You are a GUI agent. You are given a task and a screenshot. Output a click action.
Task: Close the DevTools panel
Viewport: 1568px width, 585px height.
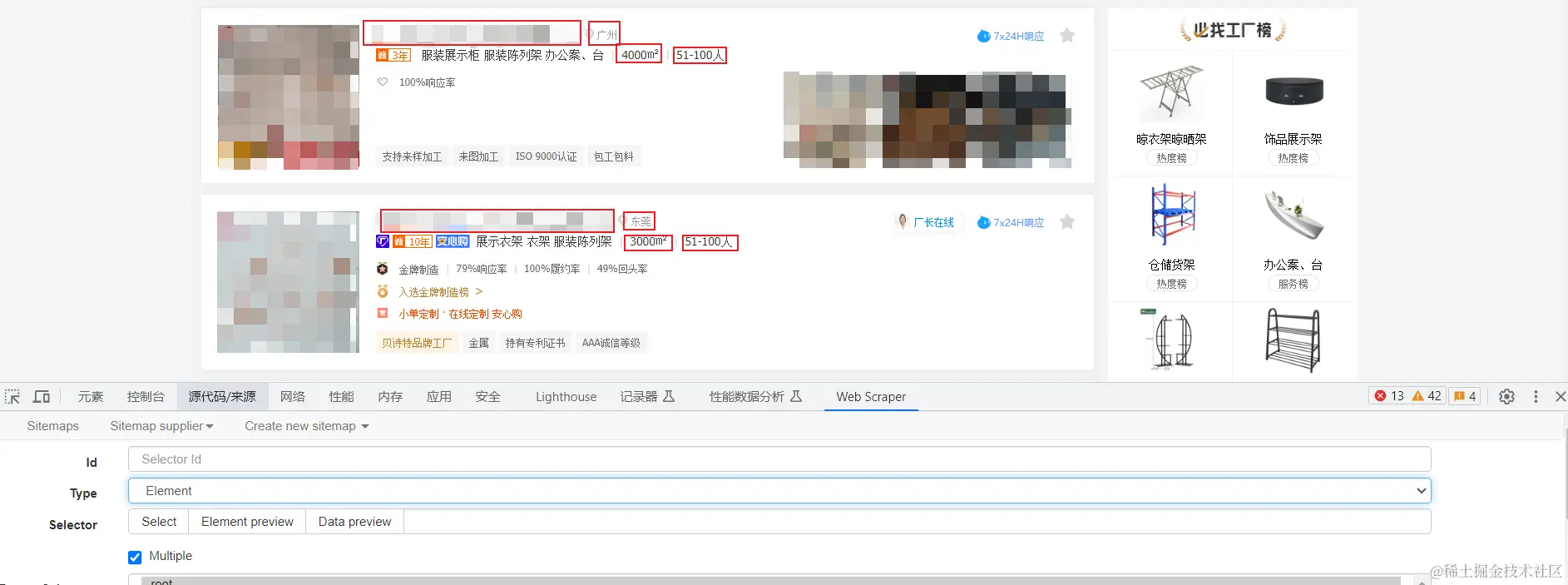click(x=1561, y=397)
